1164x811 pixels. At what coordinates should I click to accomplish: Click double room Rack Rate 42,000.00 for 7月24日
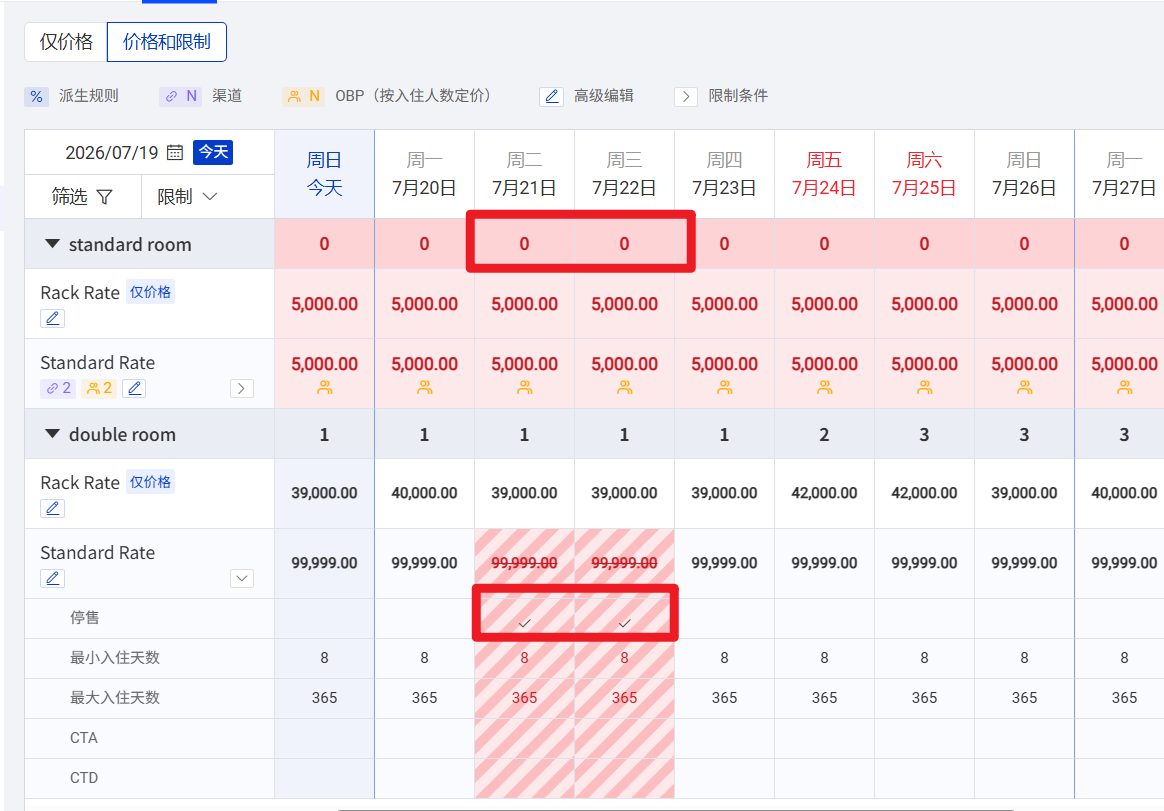tap(825, 493)
